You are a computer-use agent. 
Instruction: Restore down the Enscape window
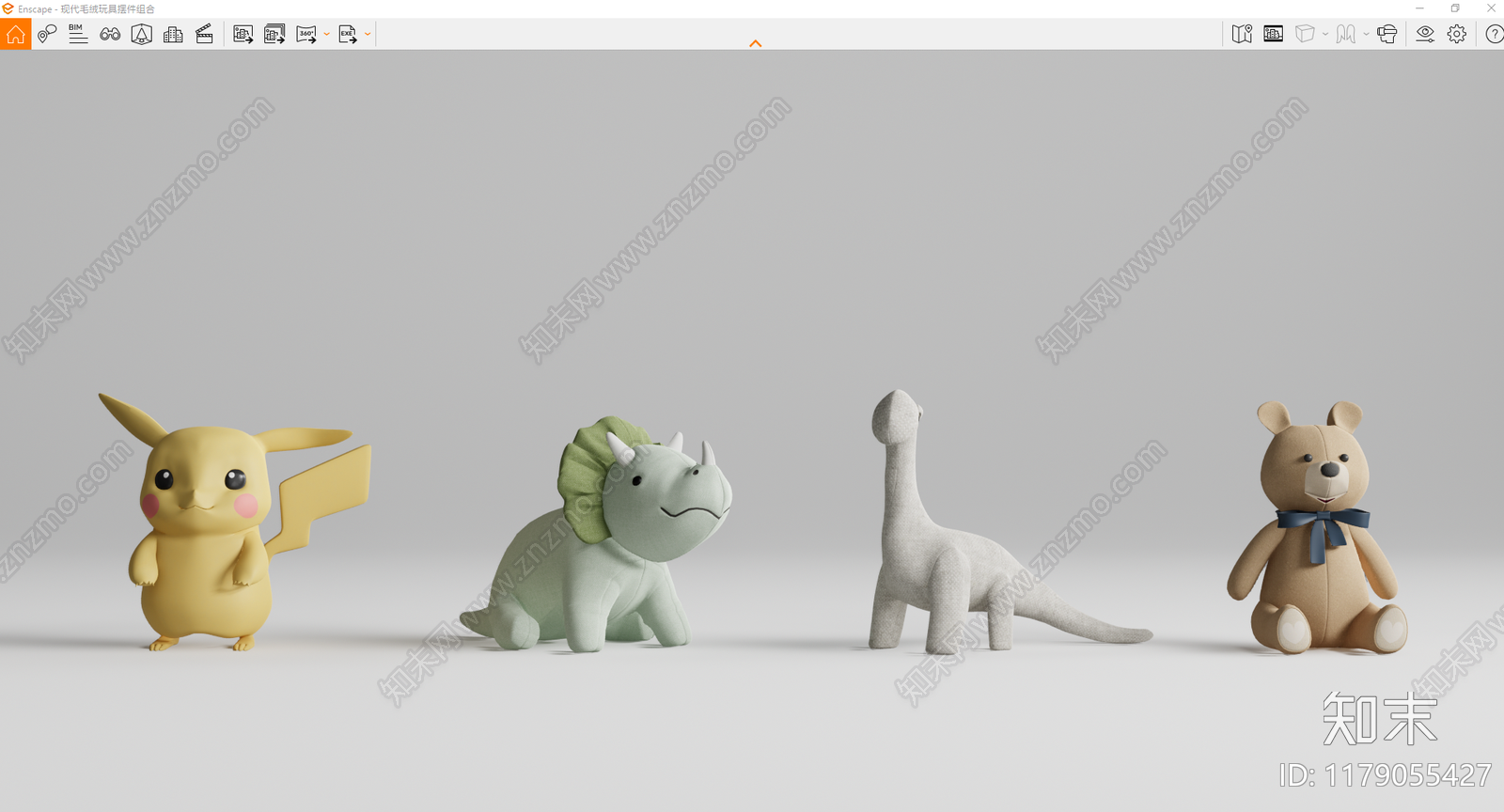point(1455,8)
